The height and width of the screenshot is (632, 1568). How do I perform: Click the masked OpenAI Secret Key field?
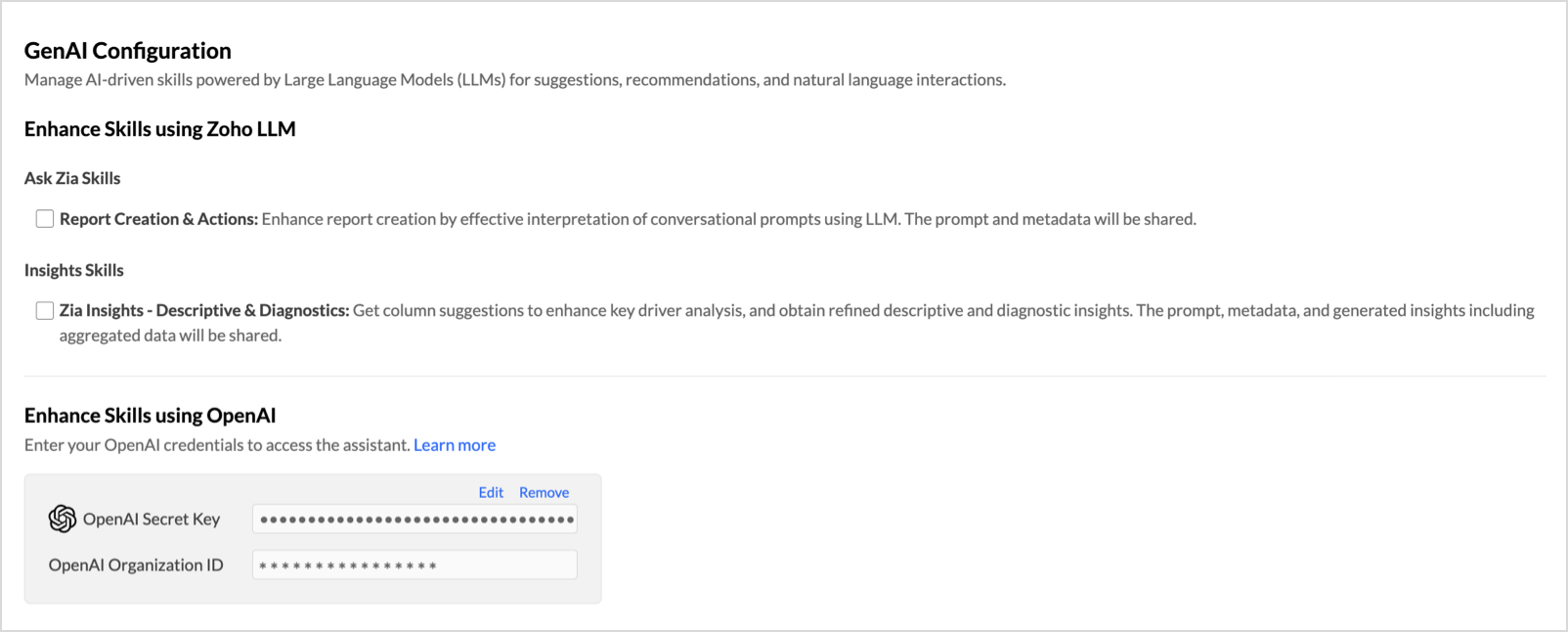(x=414, y=519)
